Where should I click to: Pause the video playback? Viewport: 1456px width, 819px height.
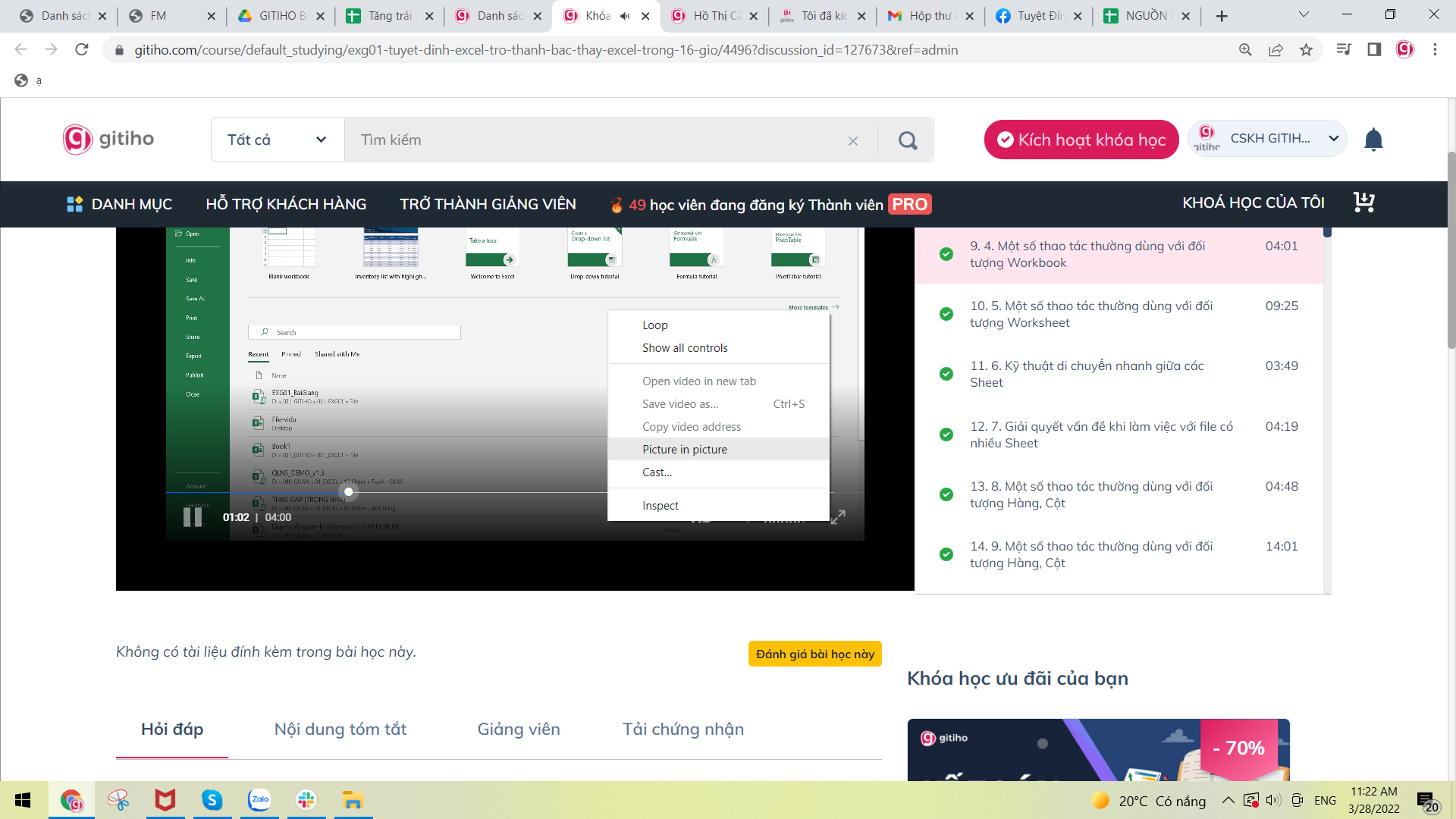(193, 517)
